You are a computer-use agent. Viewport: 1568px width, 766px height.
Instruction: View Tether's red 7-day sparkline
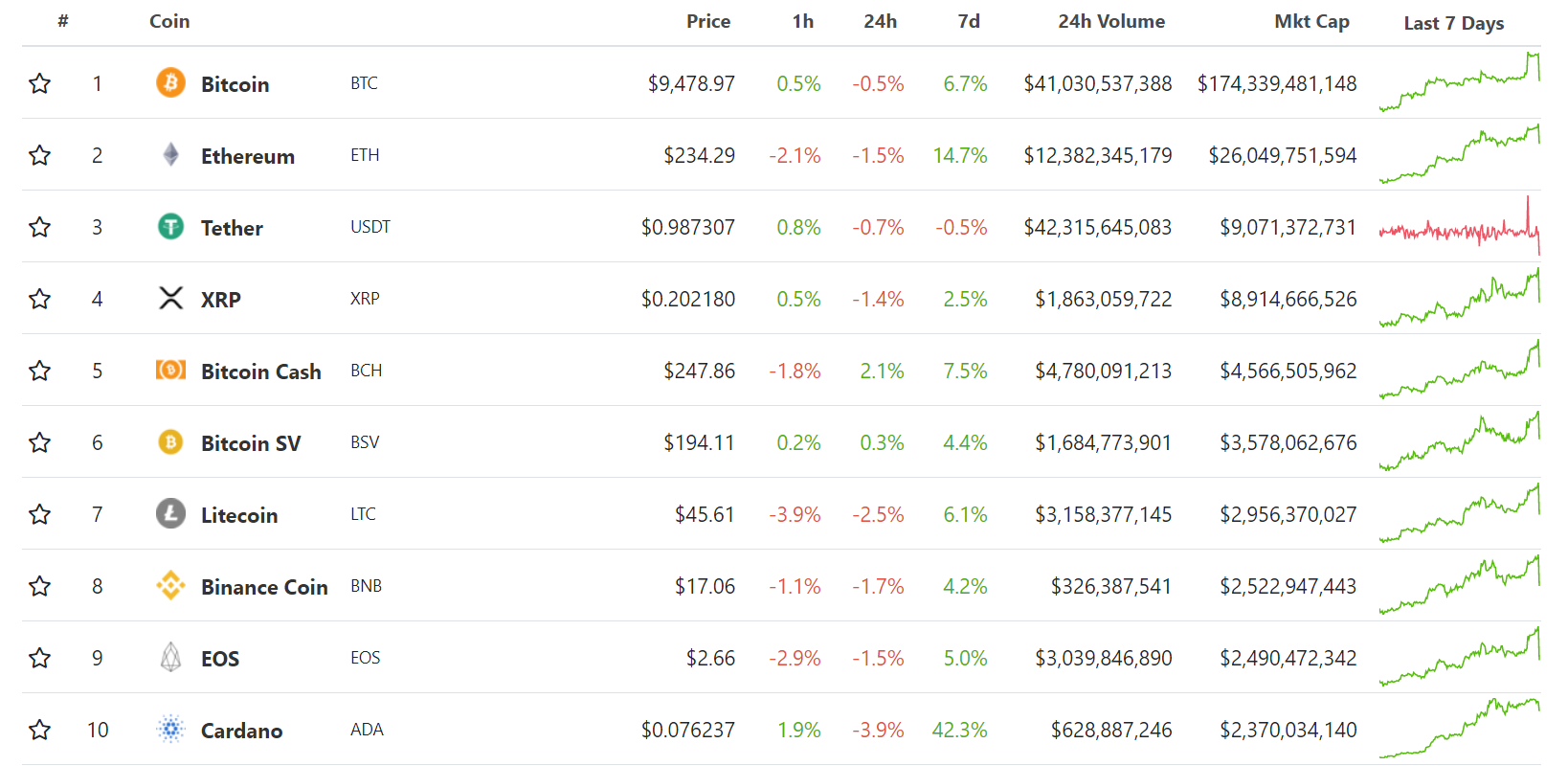pos(1460,226)
